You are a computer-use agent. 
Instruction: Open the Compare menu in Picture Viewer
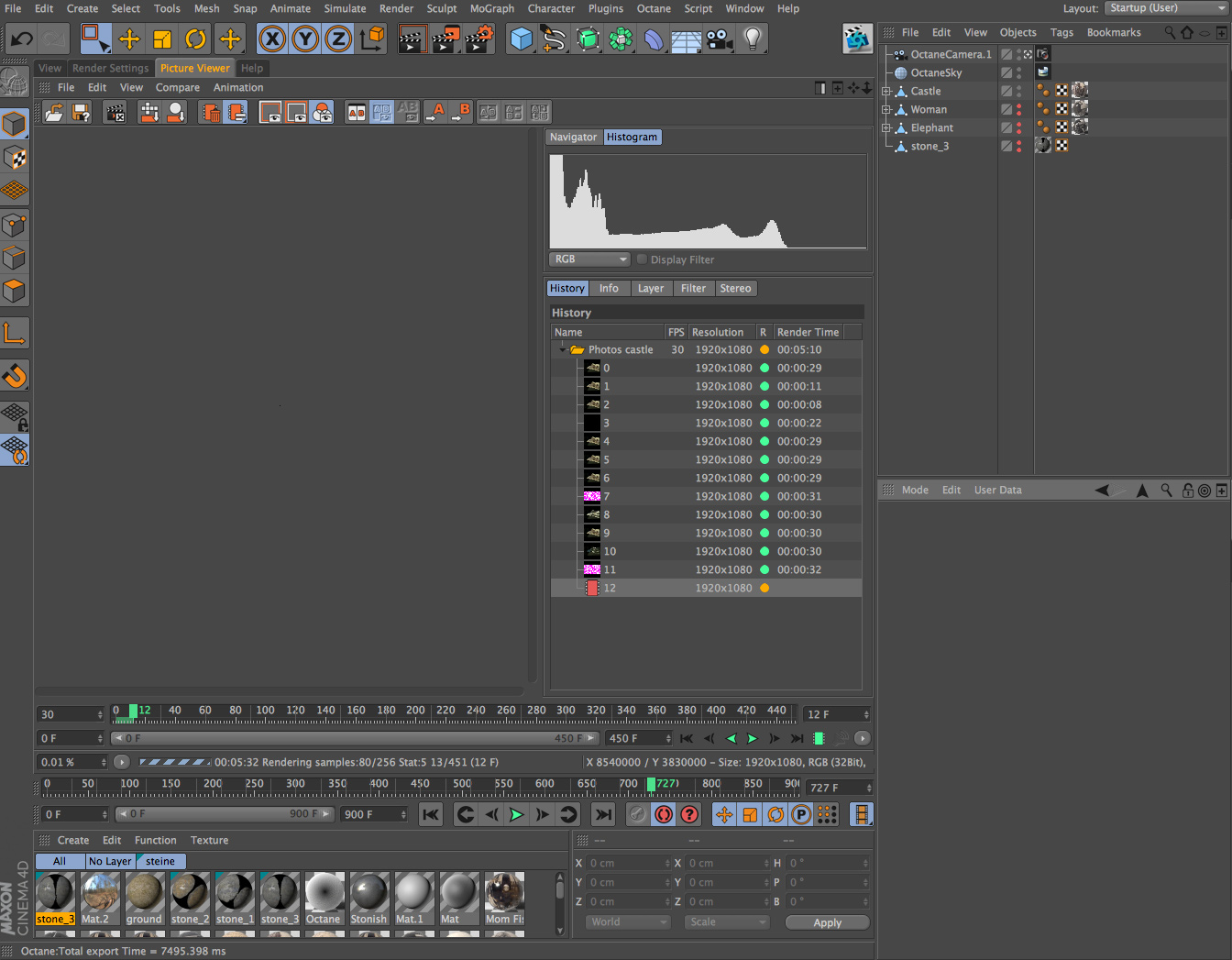178,87
